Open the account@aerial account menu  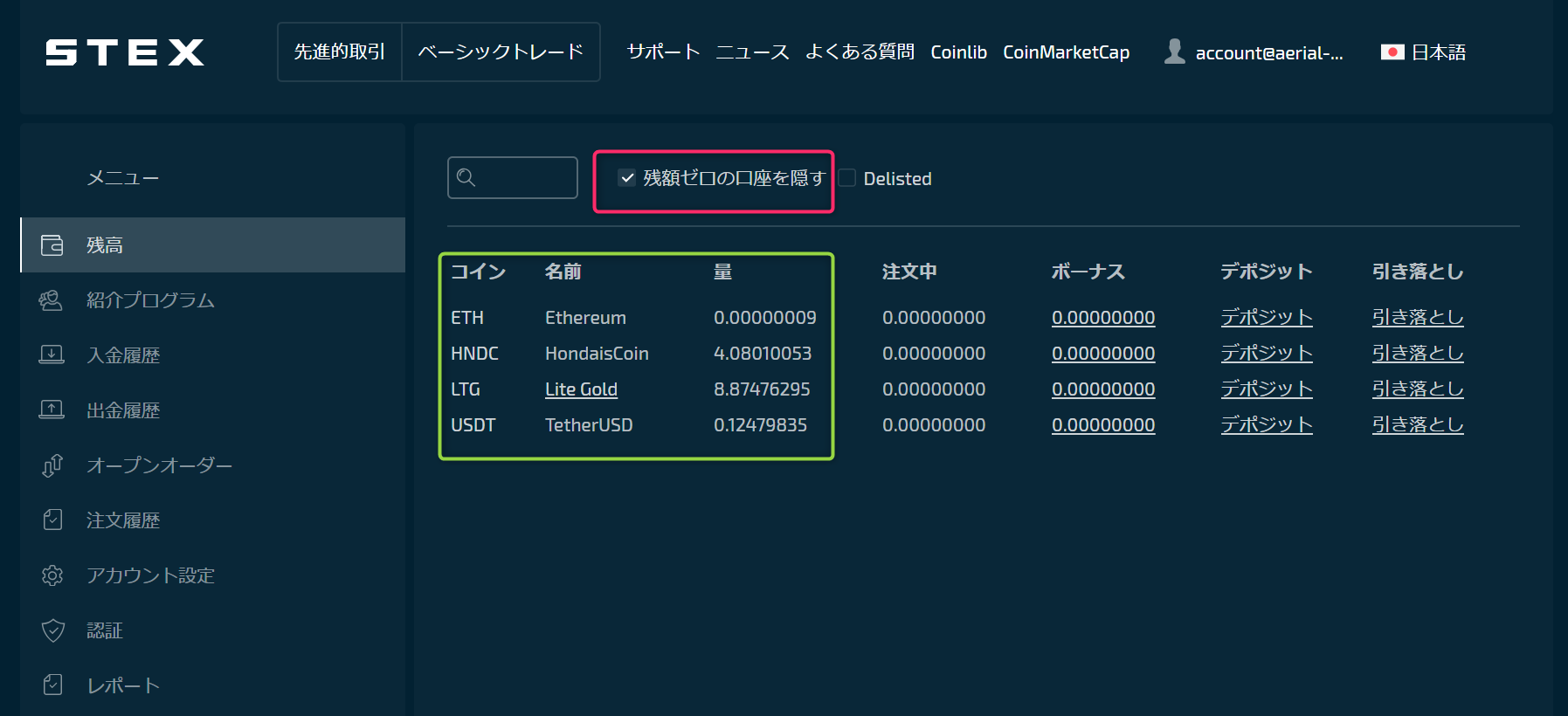point(1254,52)
